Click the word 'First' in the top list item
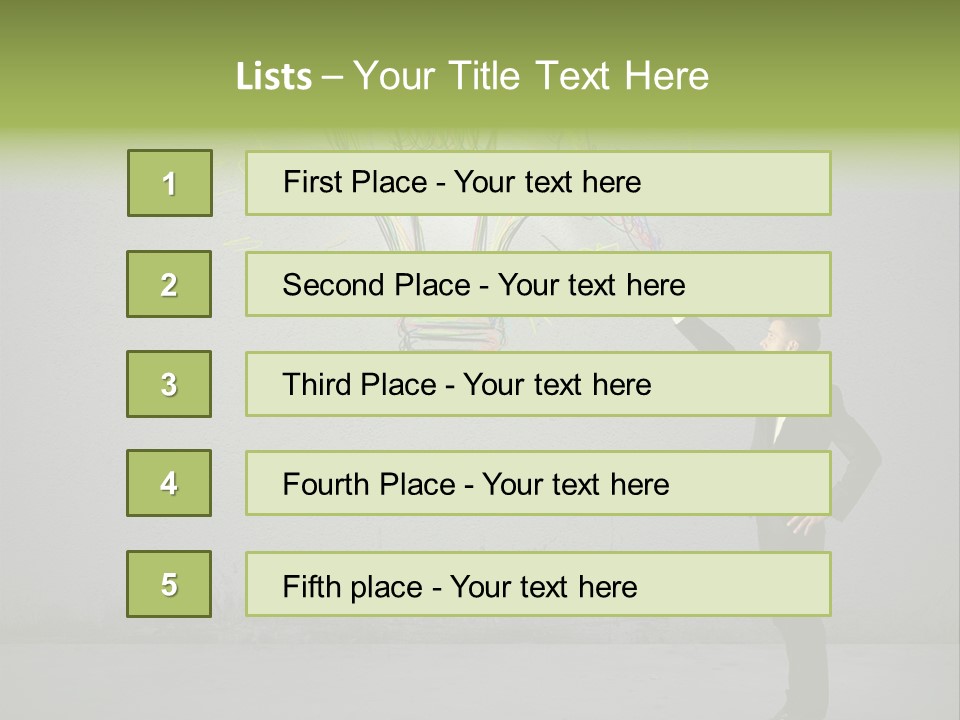960x720 pixels. (x=307, y=182)
